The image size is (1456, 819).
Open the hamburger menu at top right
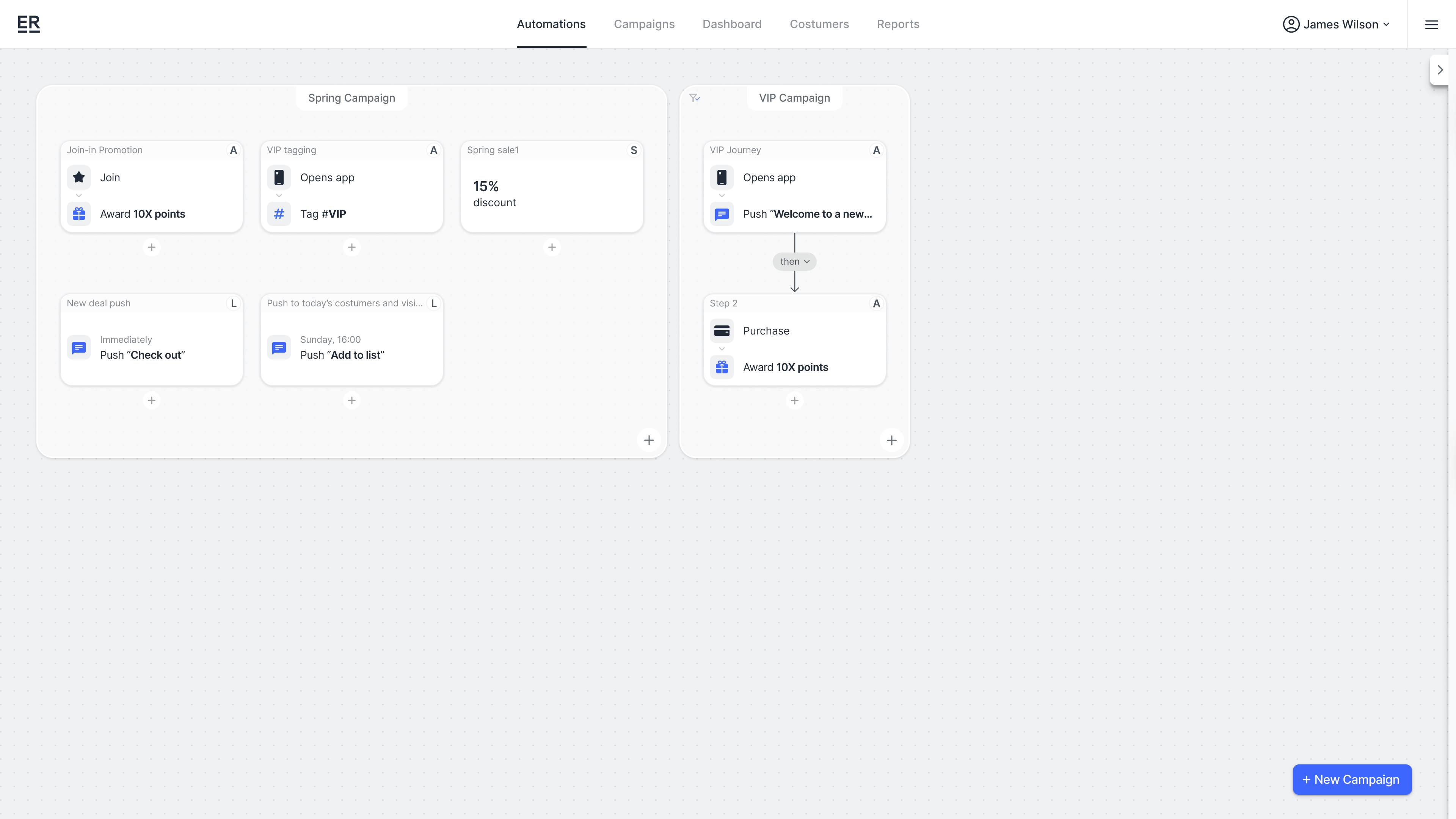pos(1431,24)
